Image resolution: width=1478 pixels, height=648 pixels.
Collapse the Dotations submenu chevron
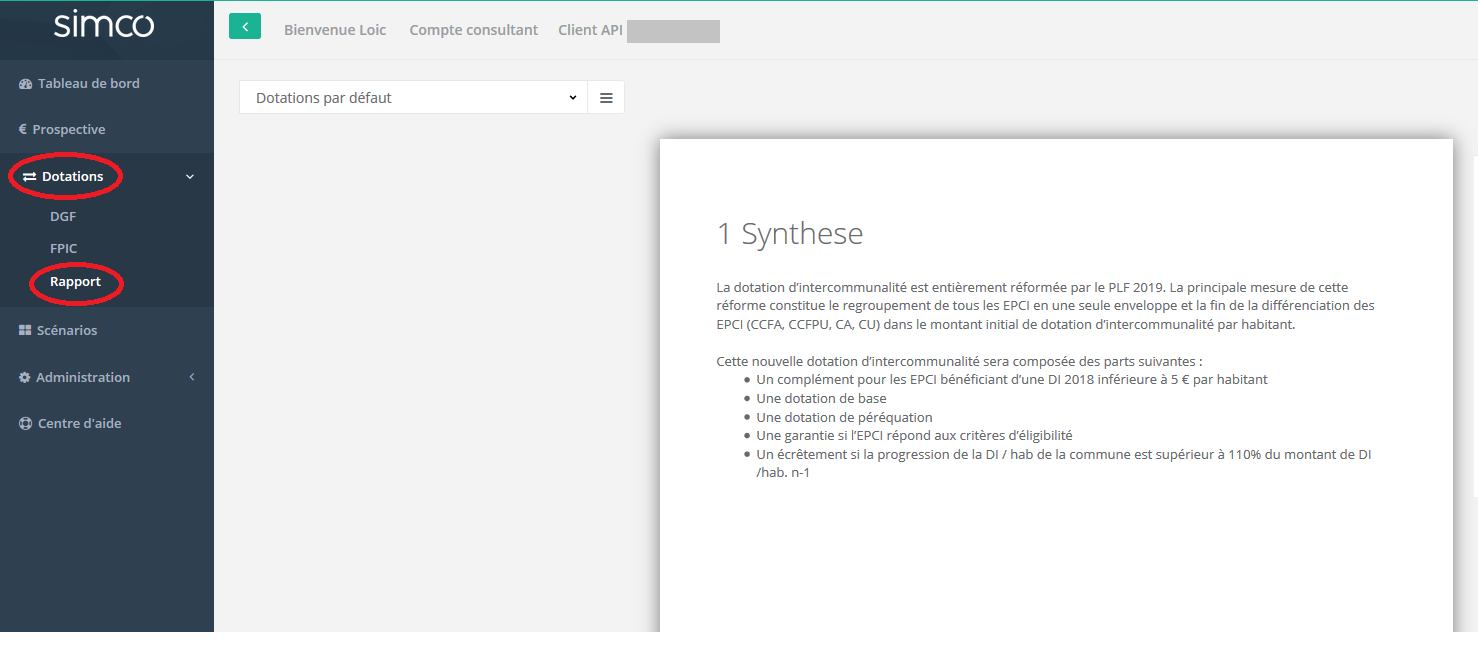click(x=190, y=177)
